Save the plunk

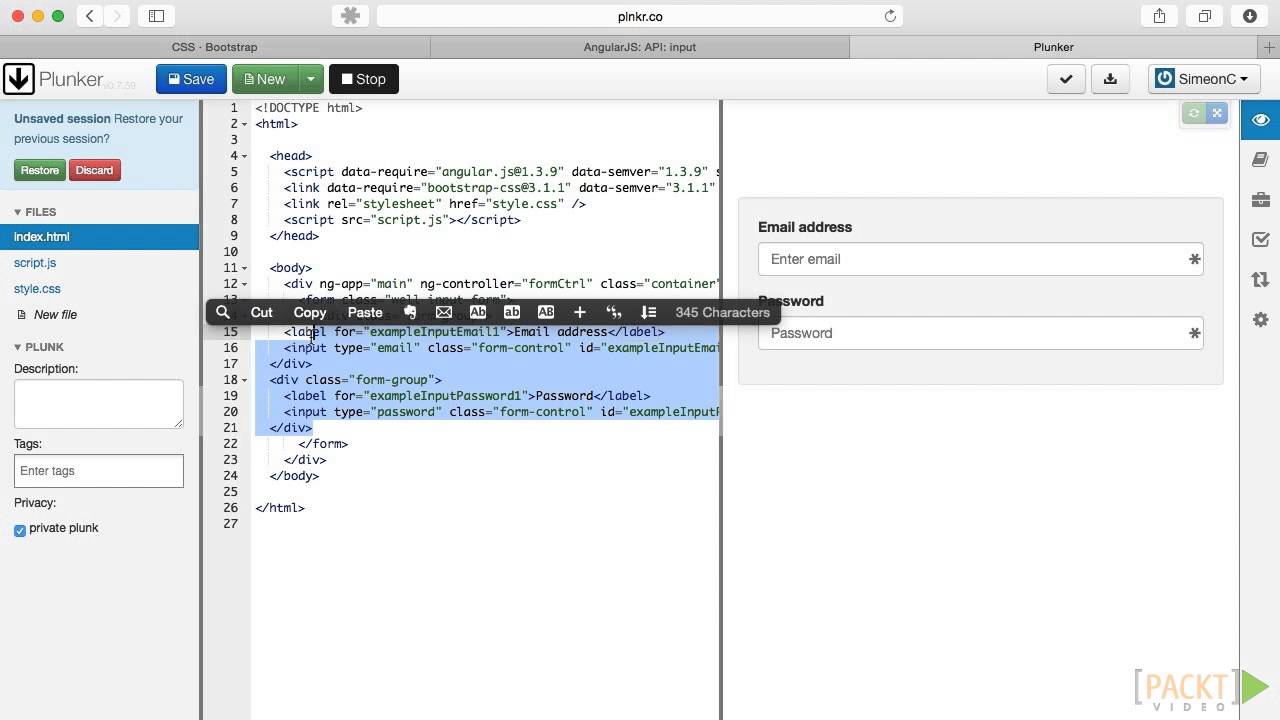tap(191, 79)
